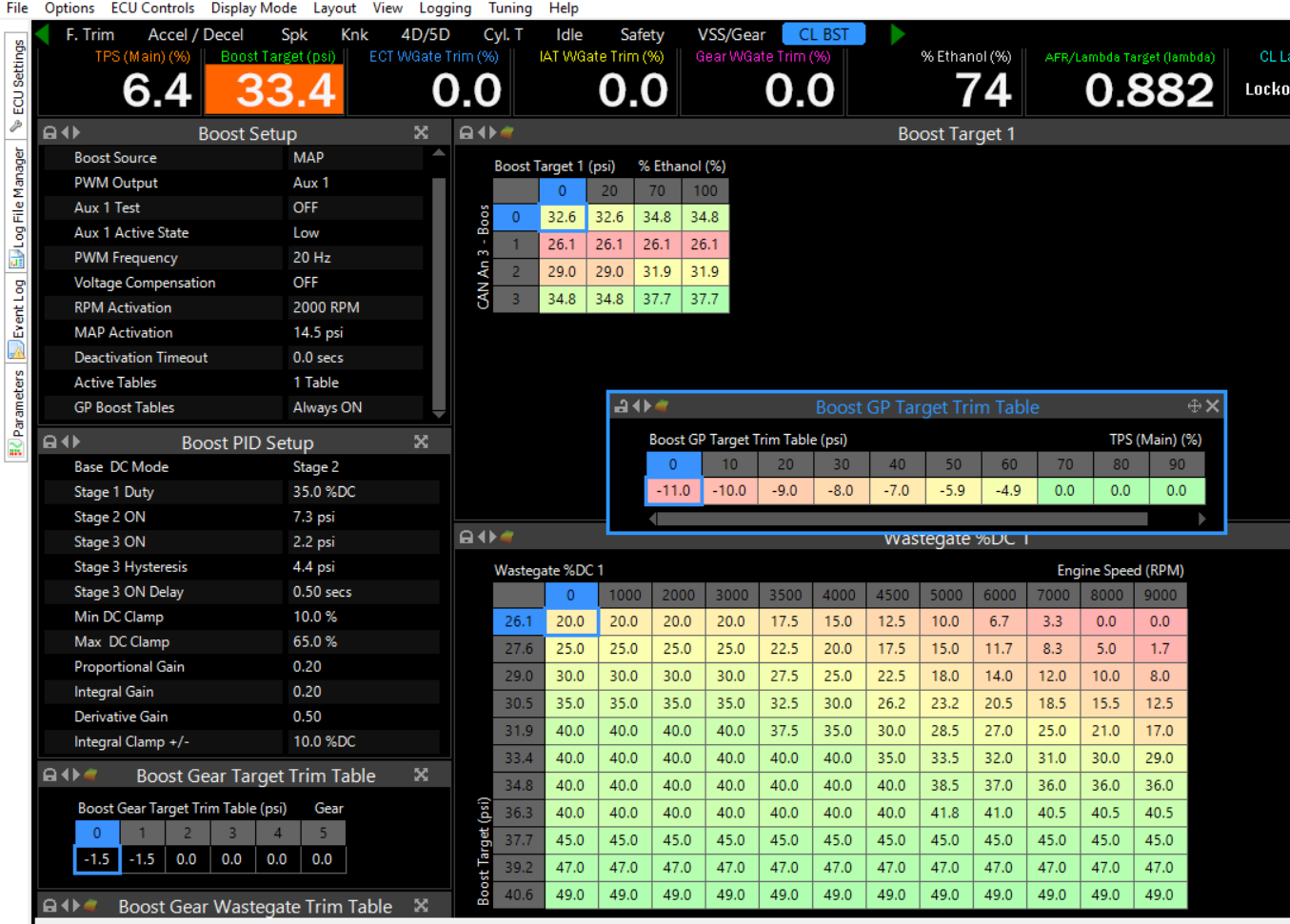Click the 3D graph icon in Wastegate %DC 1 header
Image resolution: width=1290 pixels, height=924 pixels.
pyautogui.click(x=507, y=538)
